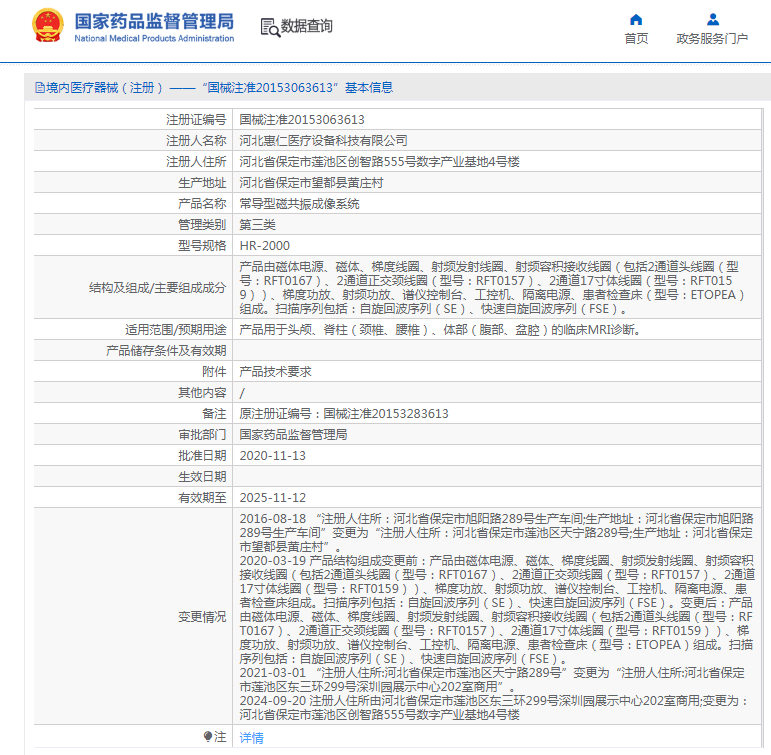Click the NMPA national emblem logo

(48, 26)
